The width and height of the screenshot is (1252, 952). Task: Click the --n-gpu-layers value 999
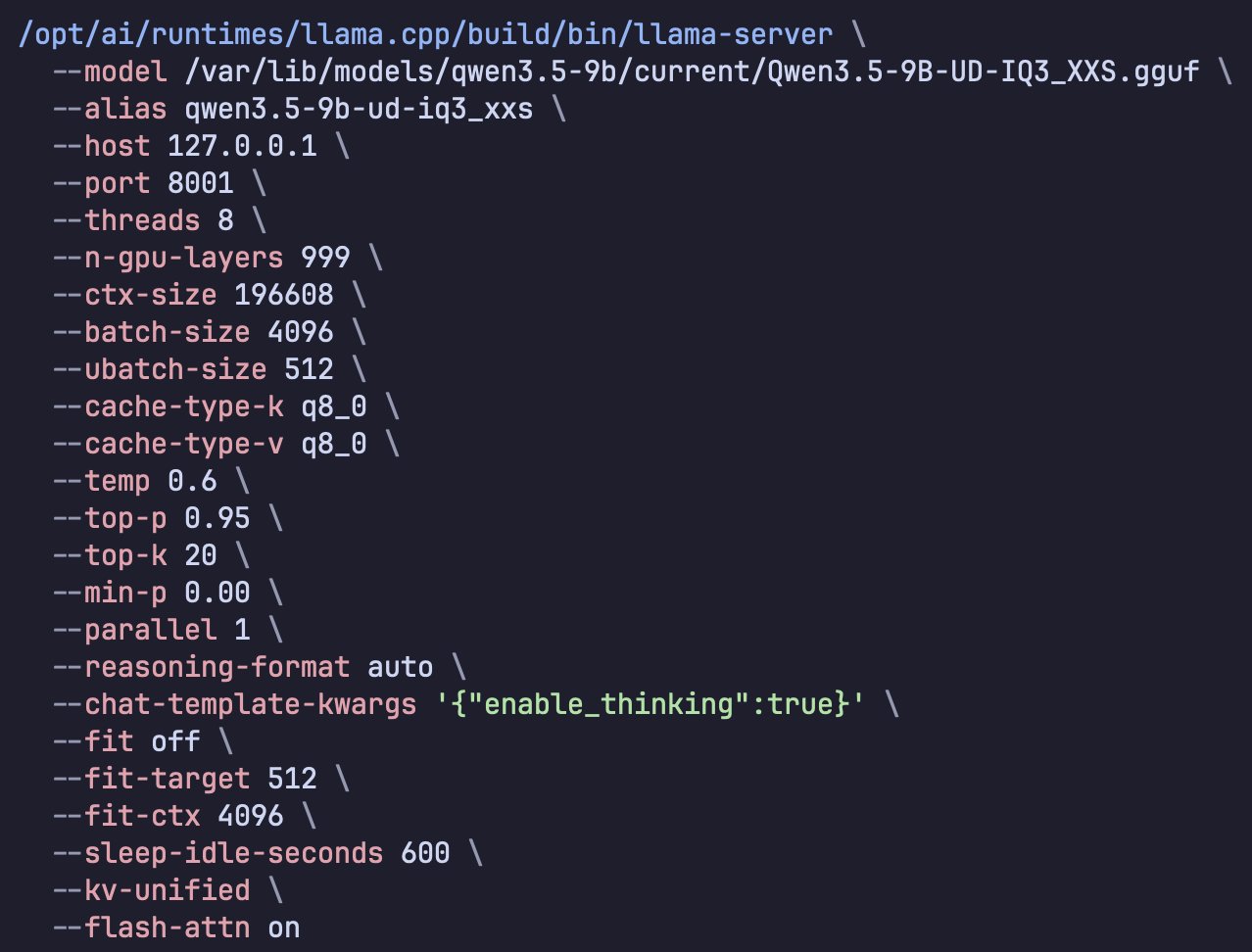[325, 258]
